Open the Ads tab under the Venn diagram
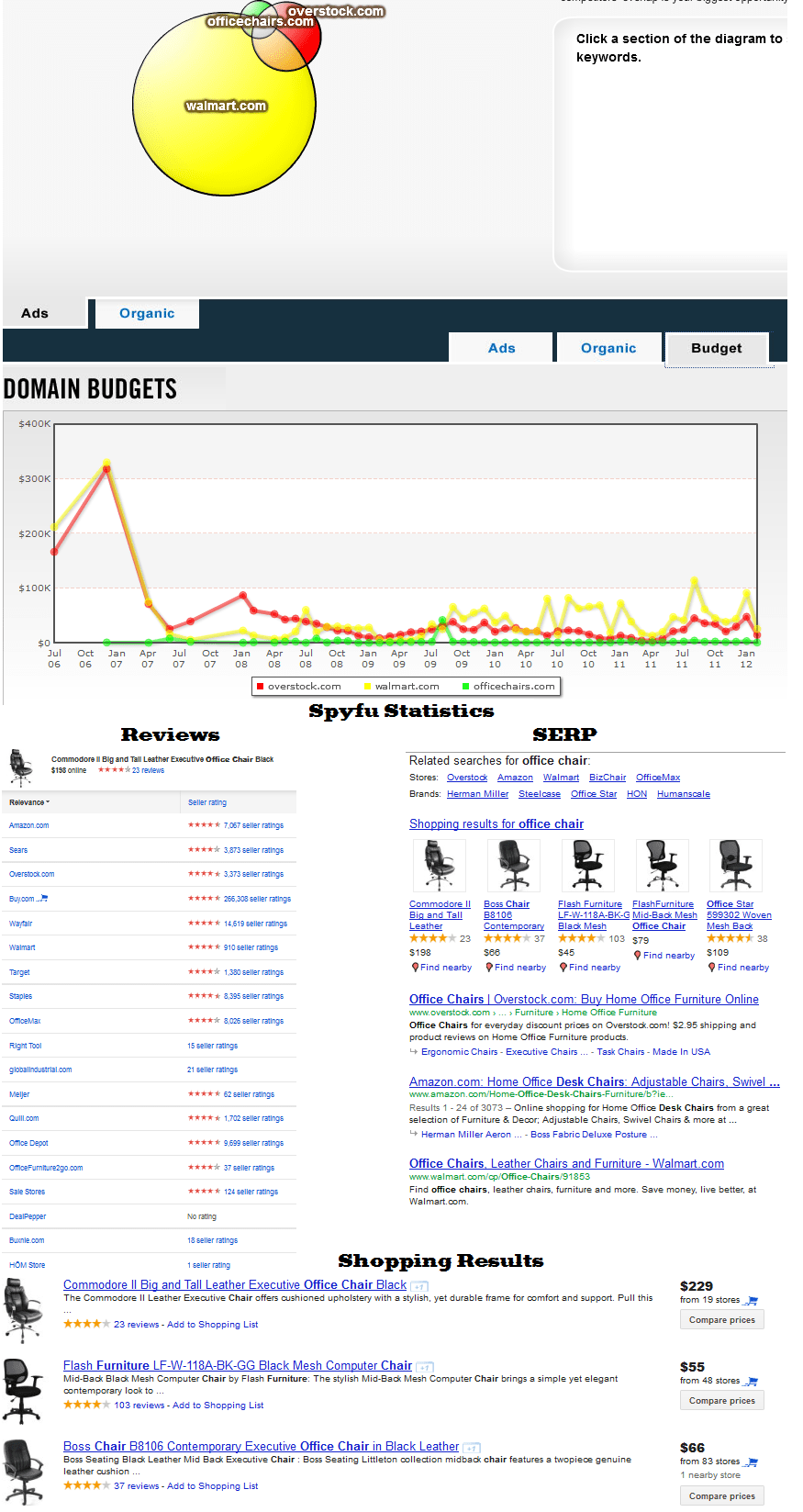 pyautogui.click(x=44, y=313)
